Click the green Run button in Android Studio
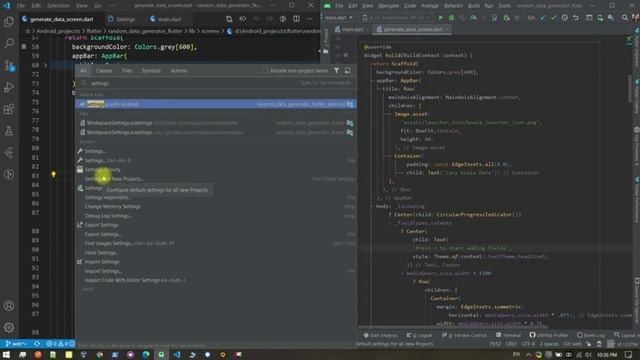 click(440, 18)
